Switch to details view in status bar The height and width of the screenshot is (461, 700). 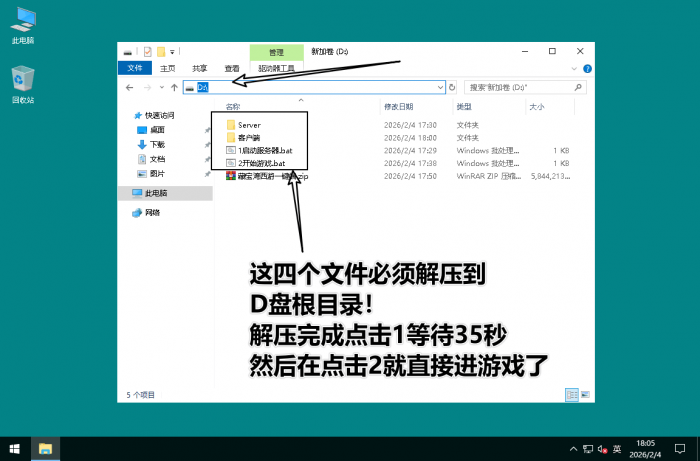tap(571, 395)
